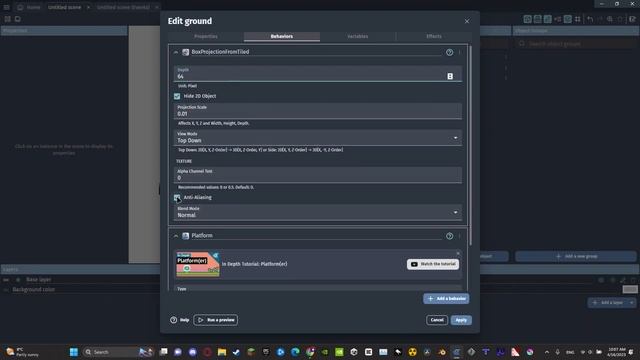Open the dropdown arrow beside Add a layer
Screen dimensions: 640x360
[x=632, y=302]
